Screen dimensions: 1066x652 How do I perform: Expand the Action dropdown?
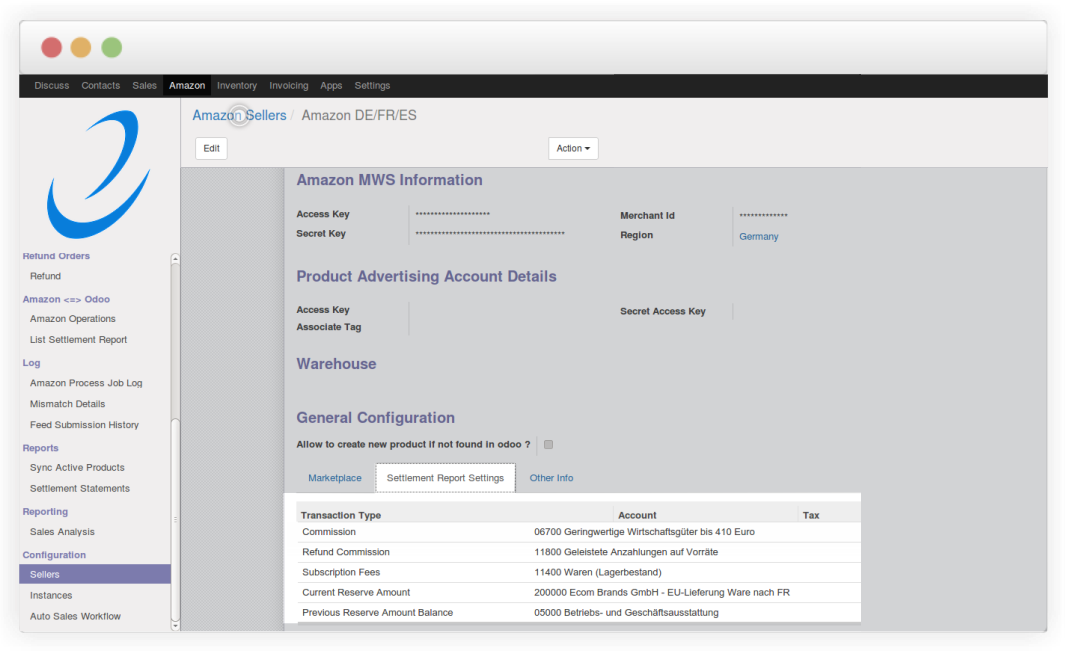(573, 148)
